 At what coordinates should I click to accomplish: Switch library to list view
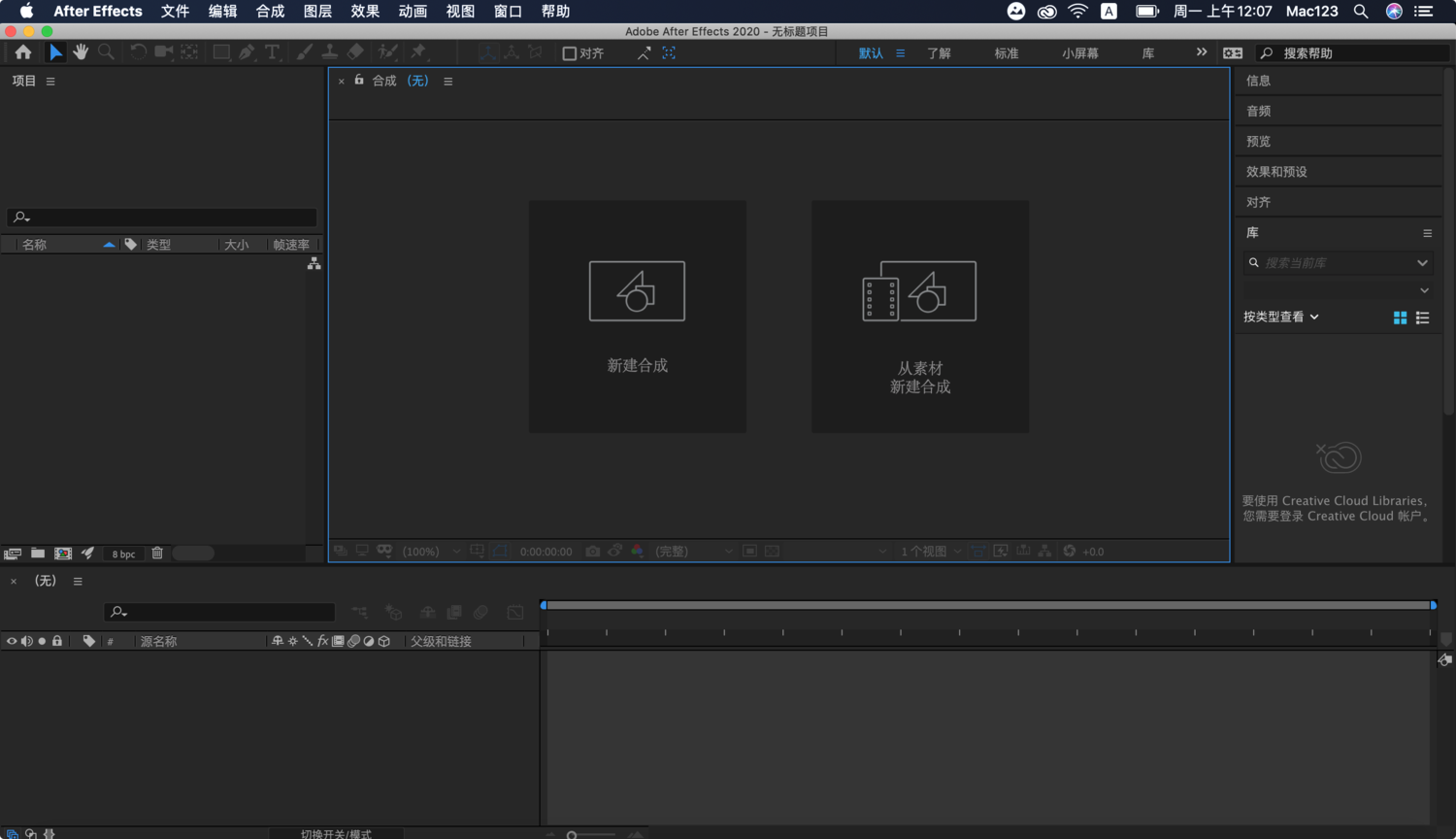1422,318
